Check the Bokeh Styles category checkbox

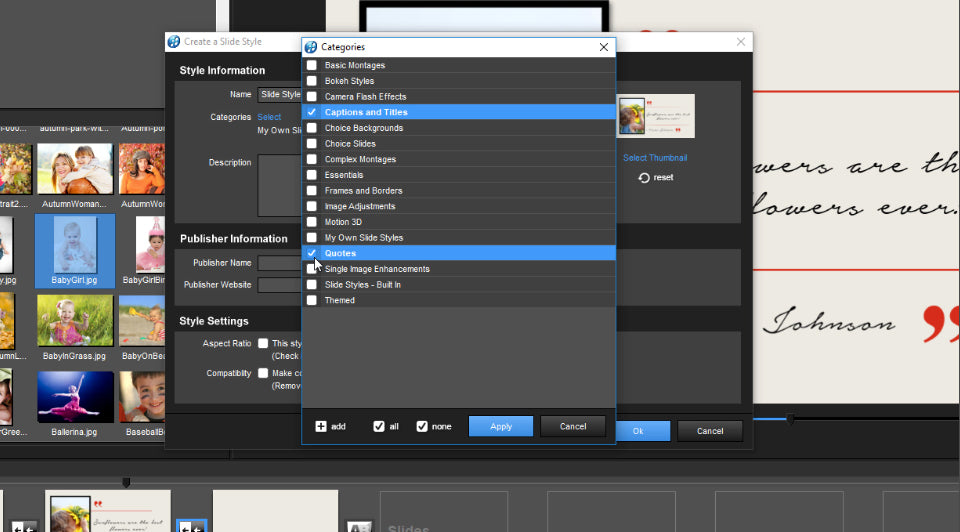(x=312, y=81)
